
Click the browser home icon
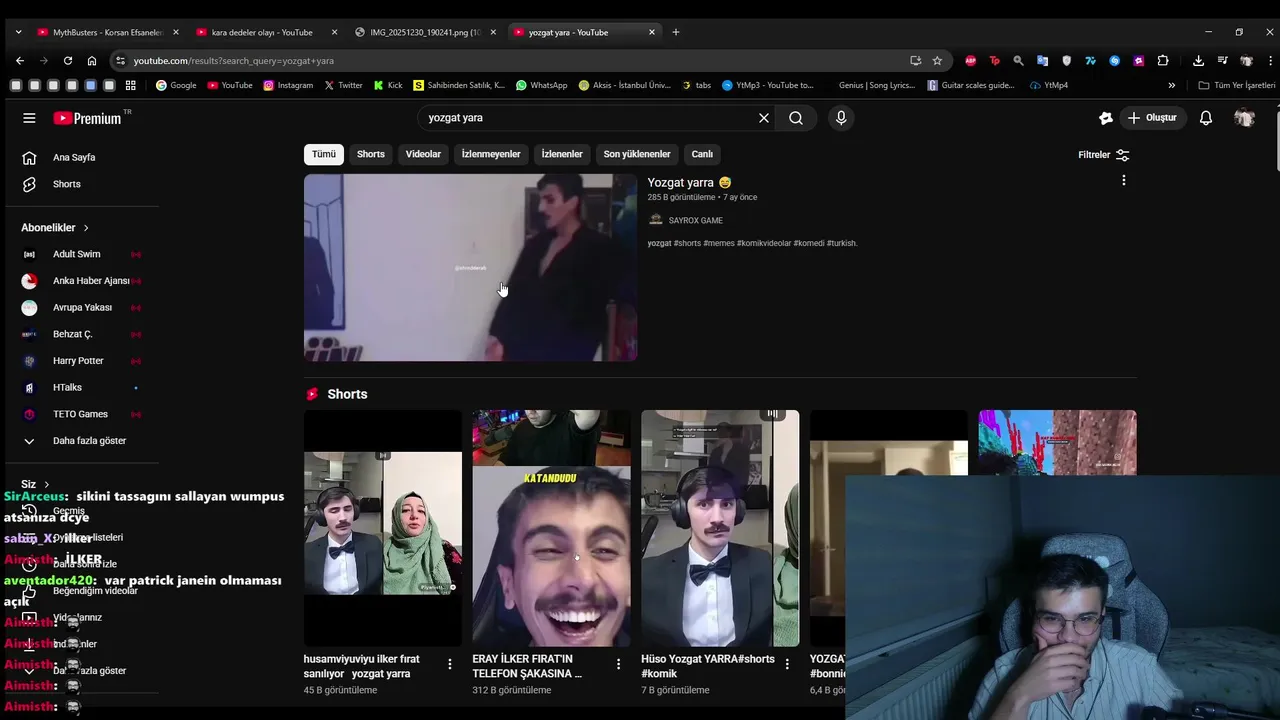pos(91,61)
